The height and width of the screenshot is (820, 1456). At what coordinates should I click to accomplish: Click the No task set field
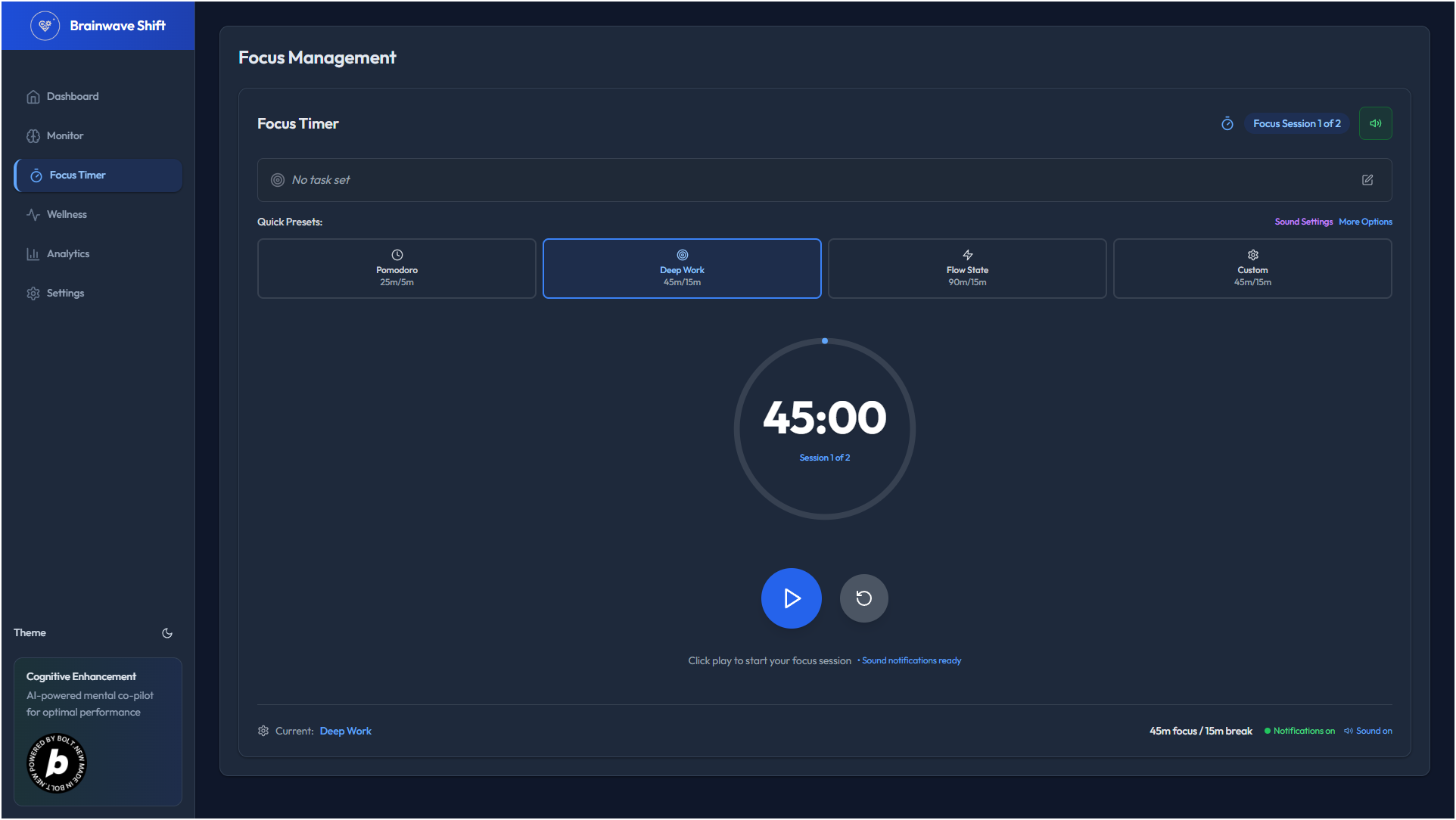[321, 180]
